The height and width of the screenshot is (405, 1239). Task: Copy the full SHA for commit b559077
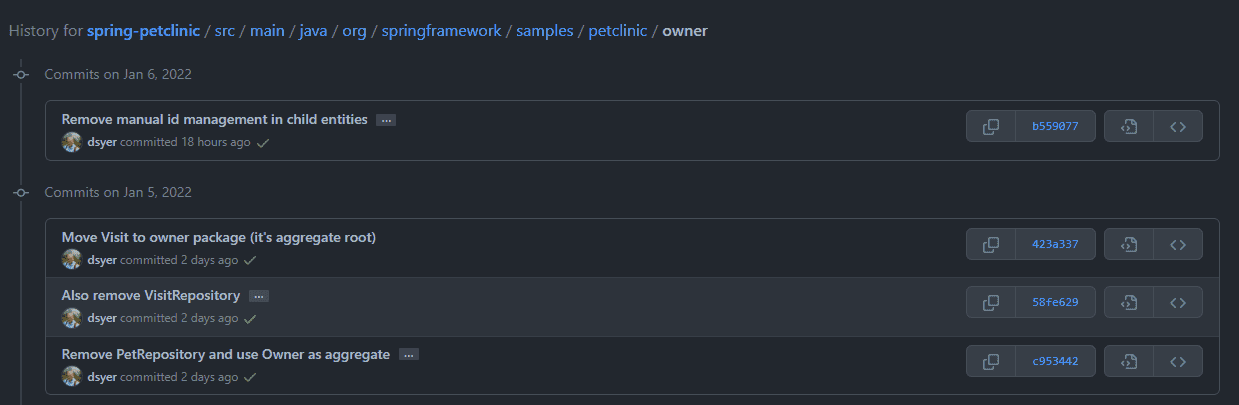coord(991,127)
